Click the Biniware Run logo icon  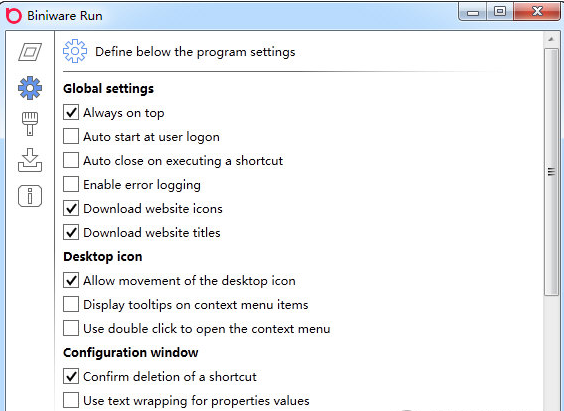click(x=14, y=15)
